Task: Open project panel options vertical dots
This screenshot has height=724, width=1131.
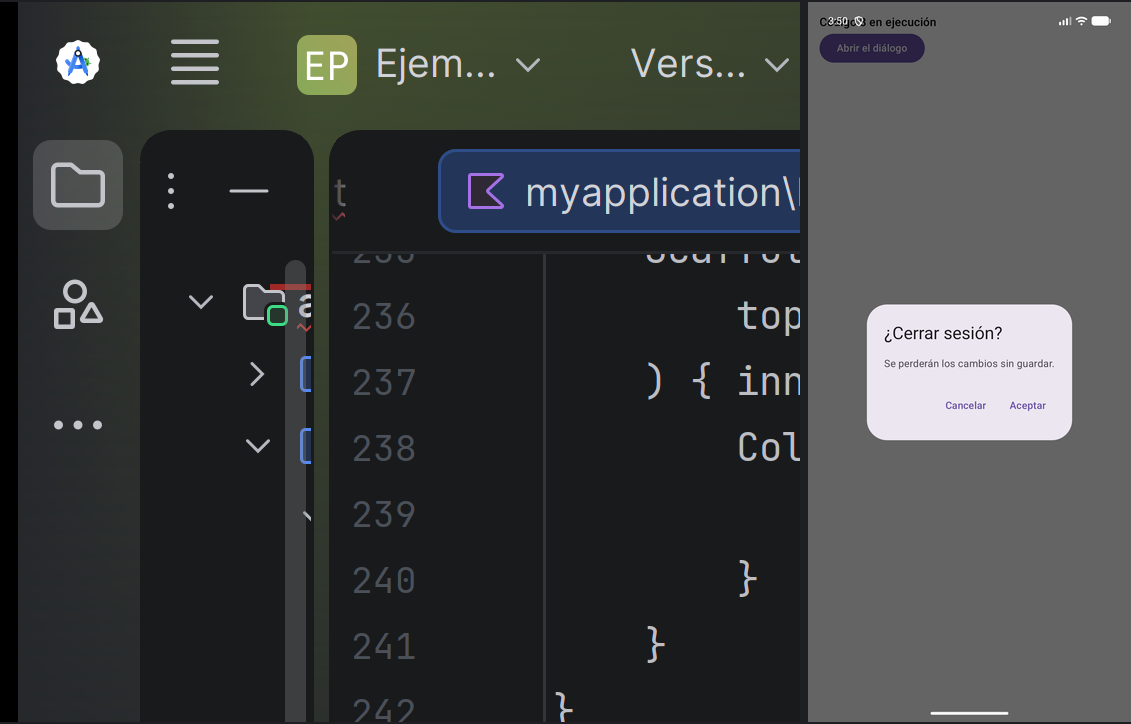Action: click(171, 191)
